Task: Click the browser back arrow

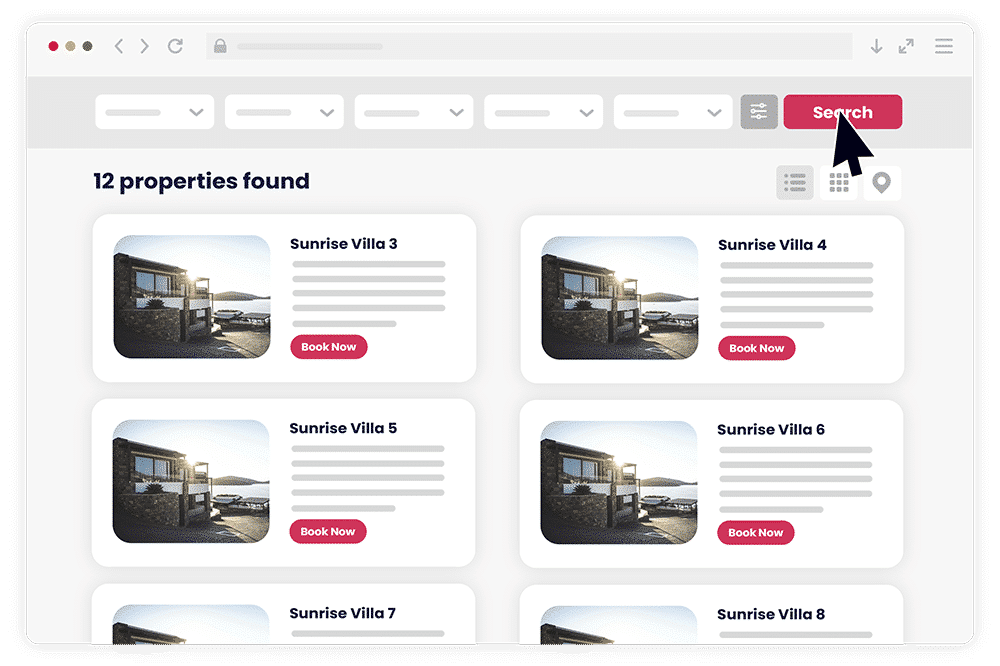Action: tap(119, 46)
